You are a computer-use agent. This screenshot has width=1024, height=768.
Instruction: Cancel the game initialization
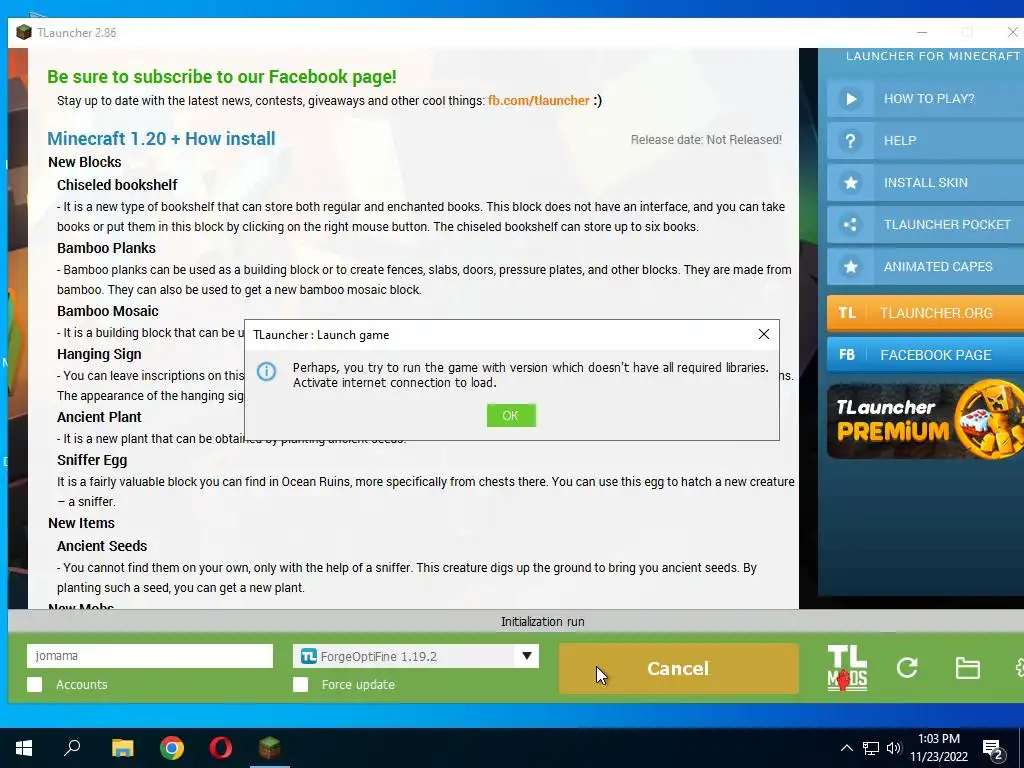(x=678, y=668)
